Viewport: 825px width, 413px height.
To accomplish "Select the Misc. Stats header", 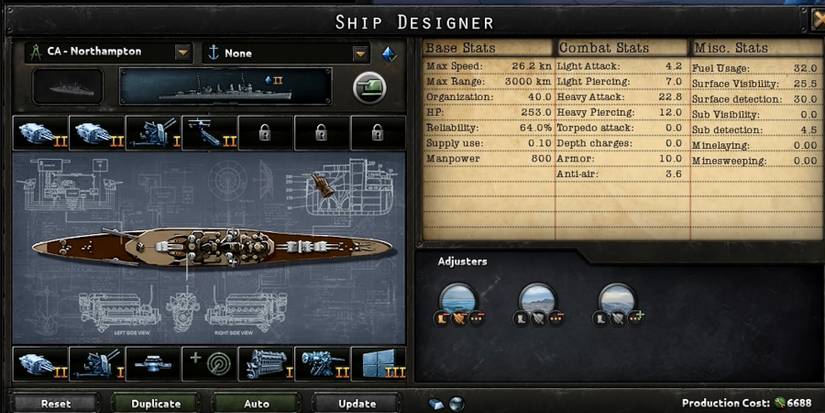I will coord(731,48).
